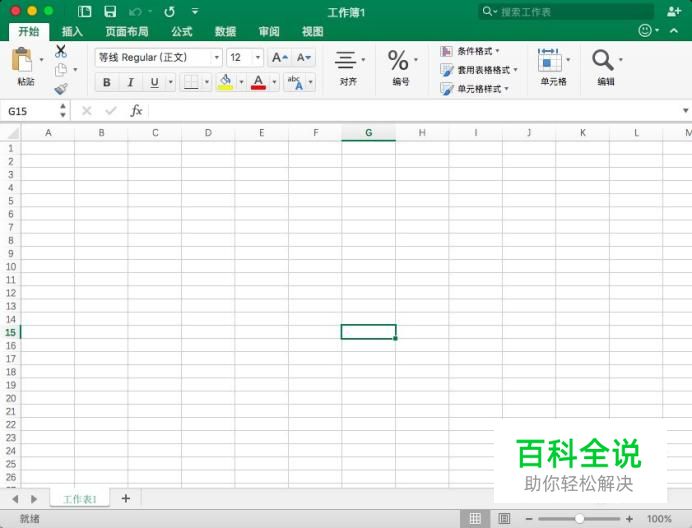Open paste options dropdown arrow

point(41,60)
